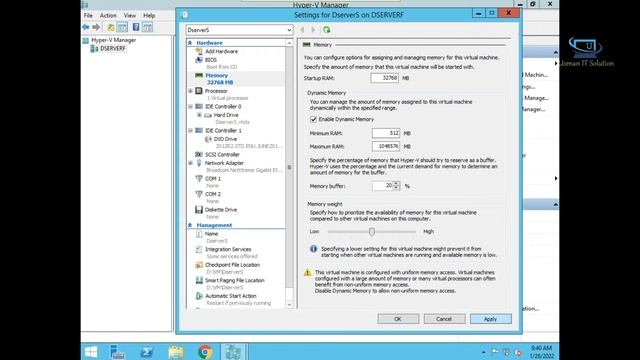Select Add Hardware icon in the tree
Screen dimensions: 640x360
click(x=199, y=51)
